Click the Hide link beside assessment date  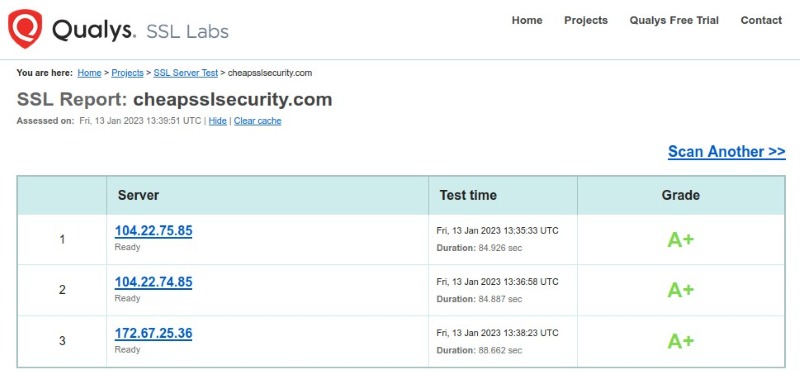pos(217,121)
